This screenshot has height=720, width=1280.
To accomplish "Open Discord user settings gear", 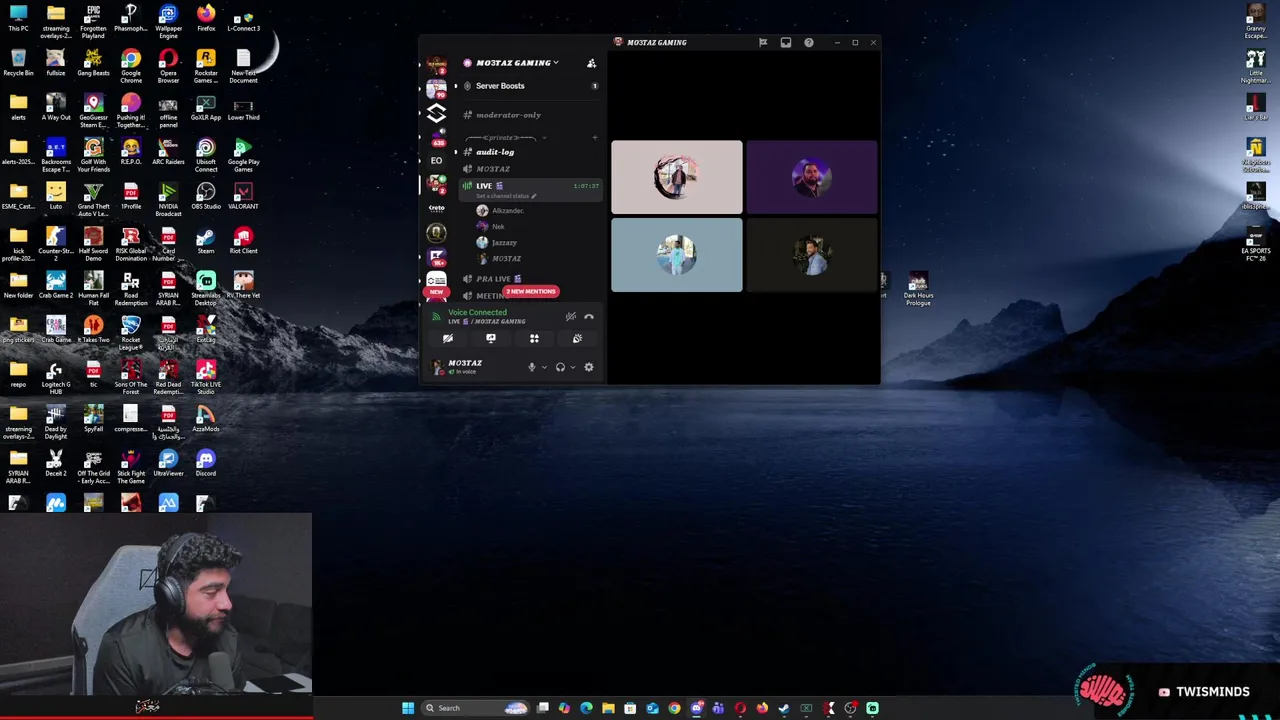I will coord(588,367).
